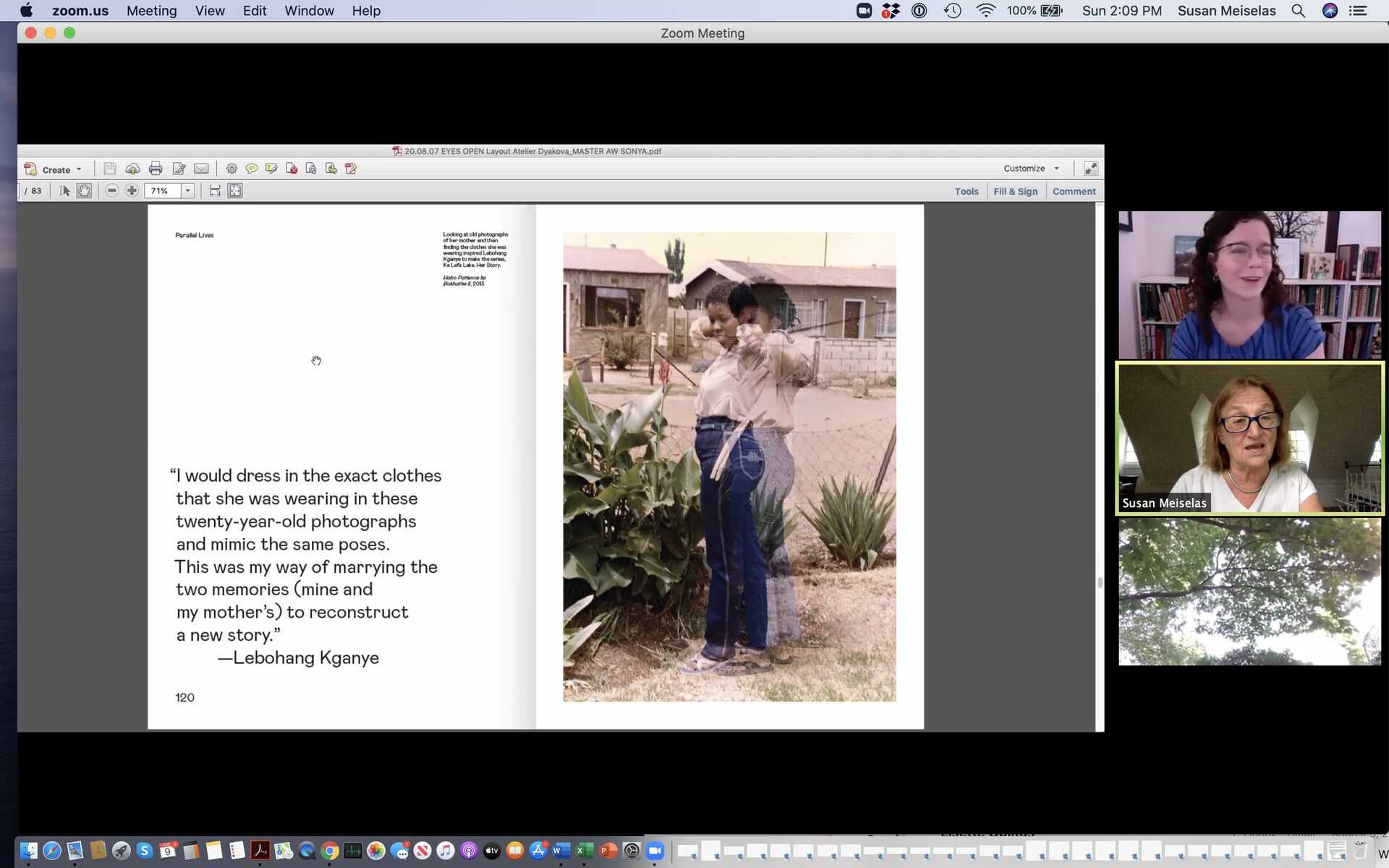Select Susan Meiselas video thumbnail
The height and width of the screenshot is (868, 1389).
click(x=1249, y=438)
